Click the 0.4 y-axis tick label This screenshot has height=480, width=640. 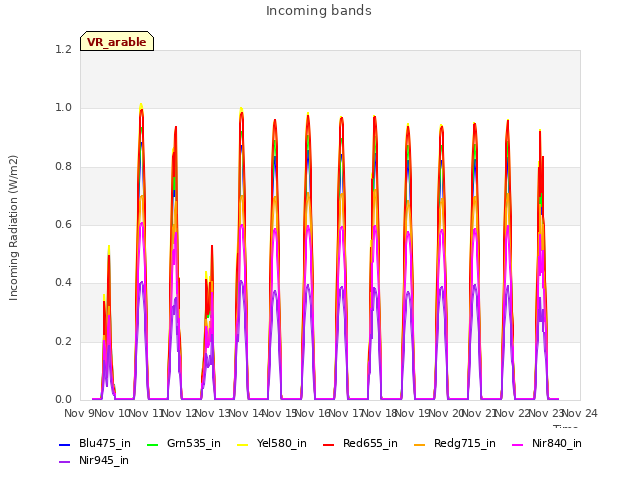(63, 283)
